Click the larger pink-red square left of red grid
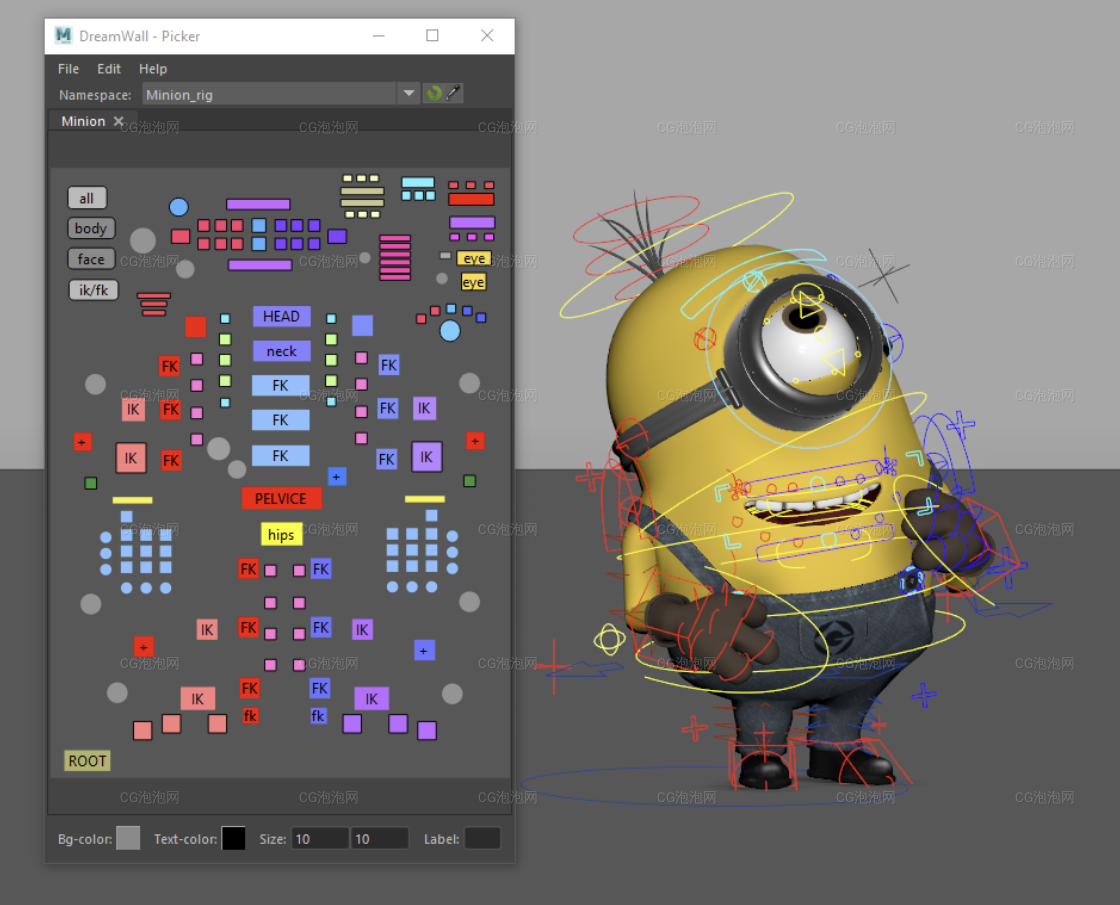Viewport: 1120px width, 905px height. (181, 236)
